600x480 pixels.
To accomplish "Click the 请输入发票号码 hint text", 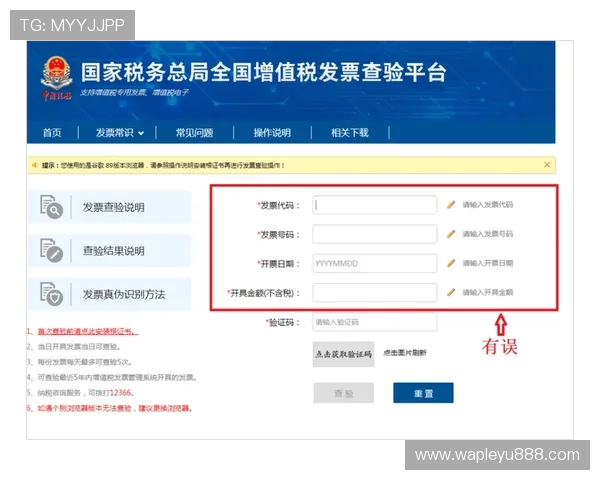I will tap(488, 234).
